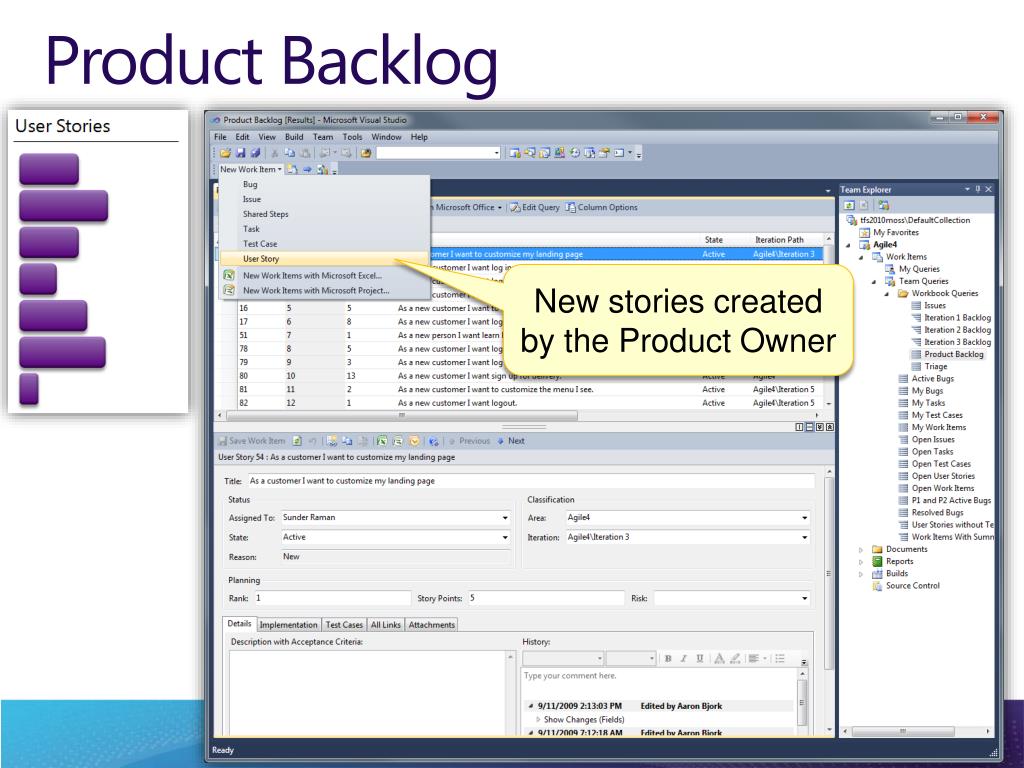Click the Save floppy disk icon

pyautogui.click(x=240, y=153)
